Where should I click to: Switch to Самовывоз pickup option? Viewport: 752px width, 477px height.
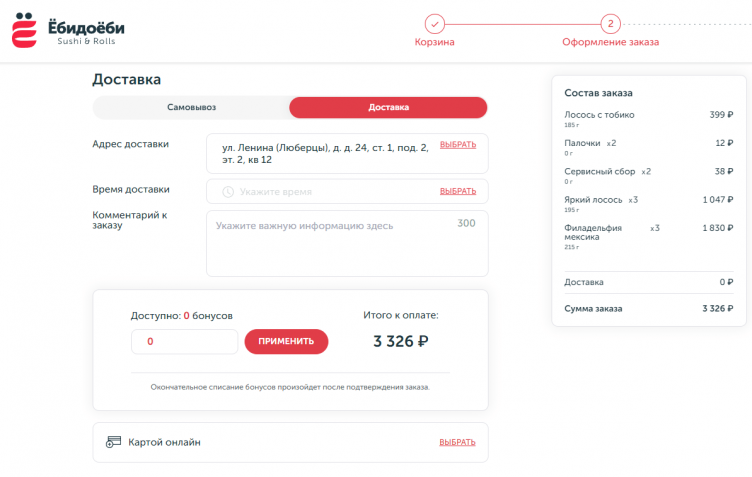coord(191,107)
